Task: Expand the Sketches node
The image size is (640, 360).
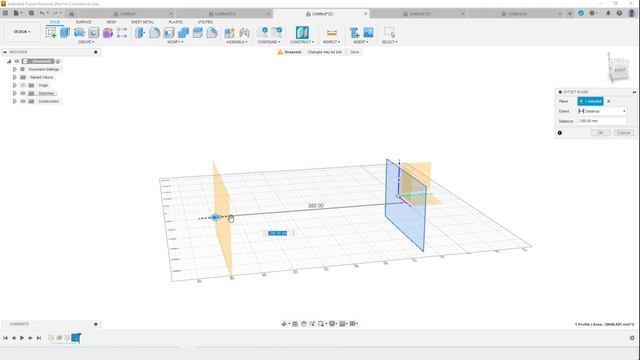Action: 15,93
